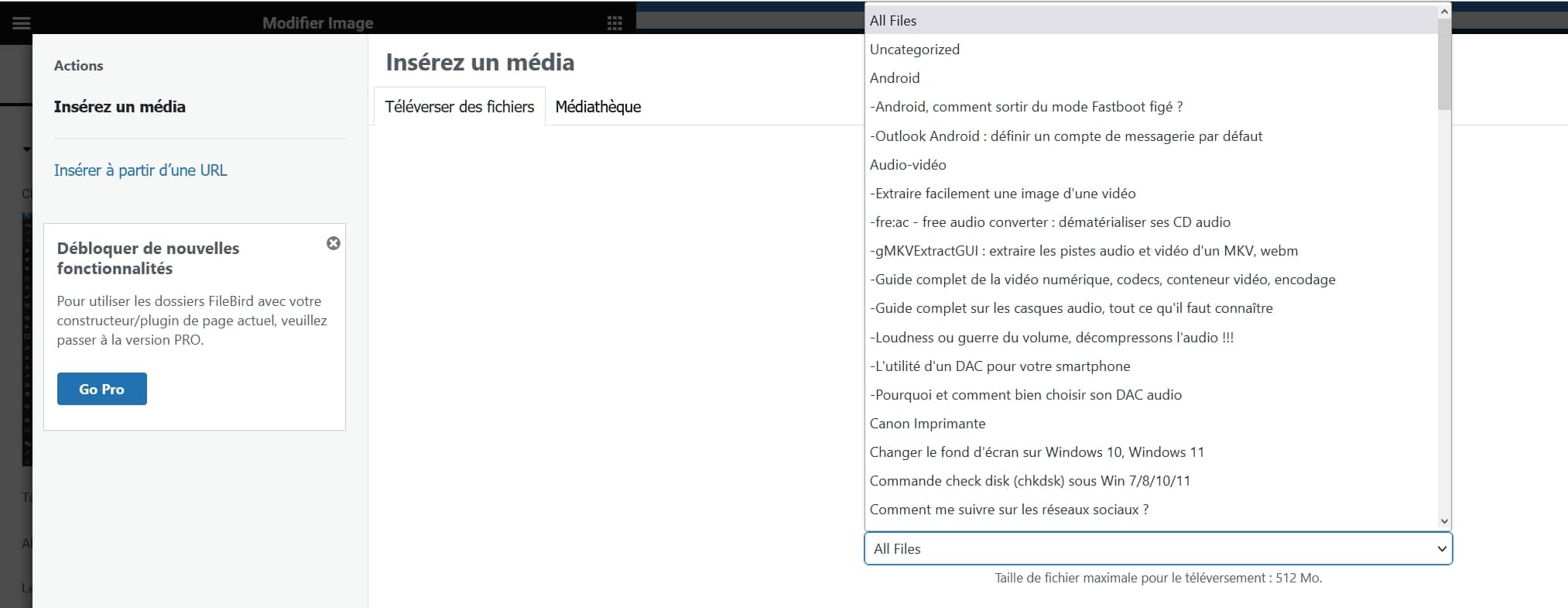Select the Android folder option

pyautogui.click(x=895, y=78)
